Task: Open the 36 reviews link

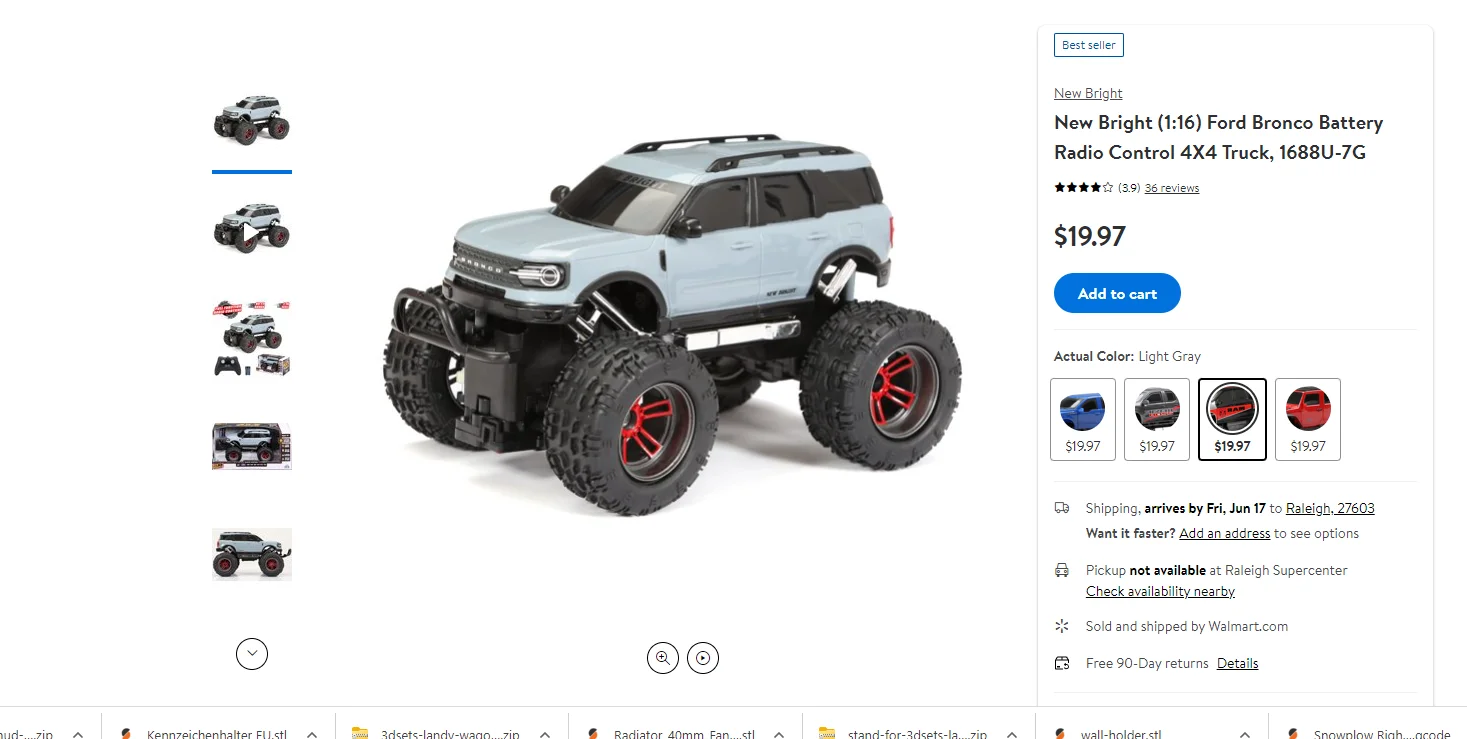Action: (x=1172, y=188)
